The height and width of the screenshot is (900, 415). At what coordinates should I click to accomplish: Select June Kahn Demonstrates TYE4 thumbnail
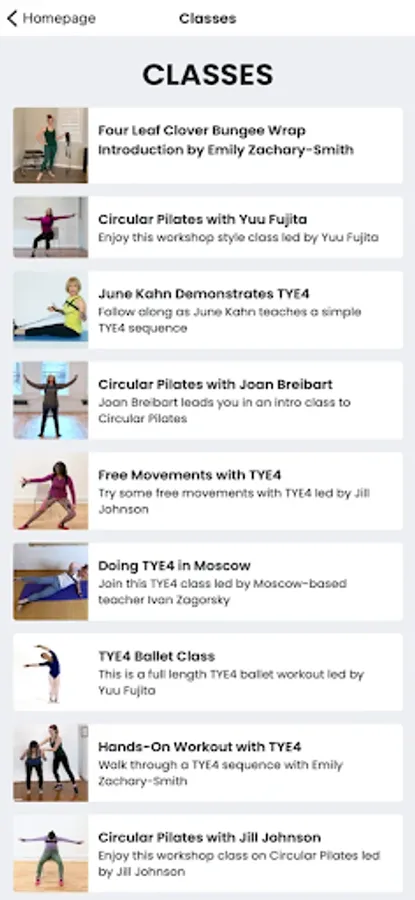click(x=51, y=310)
